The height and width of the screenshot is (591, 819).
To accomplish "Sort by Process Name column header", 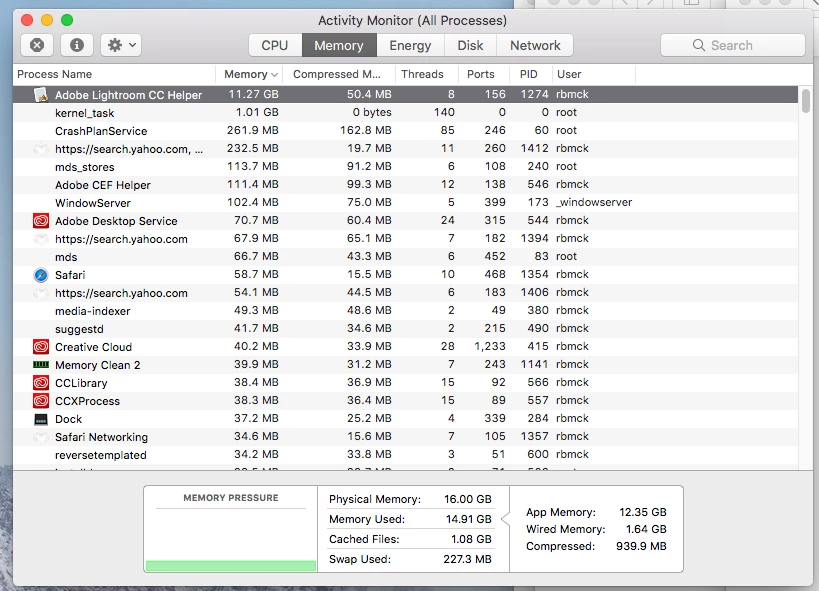I will pyautogui.click(x=114, y=74).
